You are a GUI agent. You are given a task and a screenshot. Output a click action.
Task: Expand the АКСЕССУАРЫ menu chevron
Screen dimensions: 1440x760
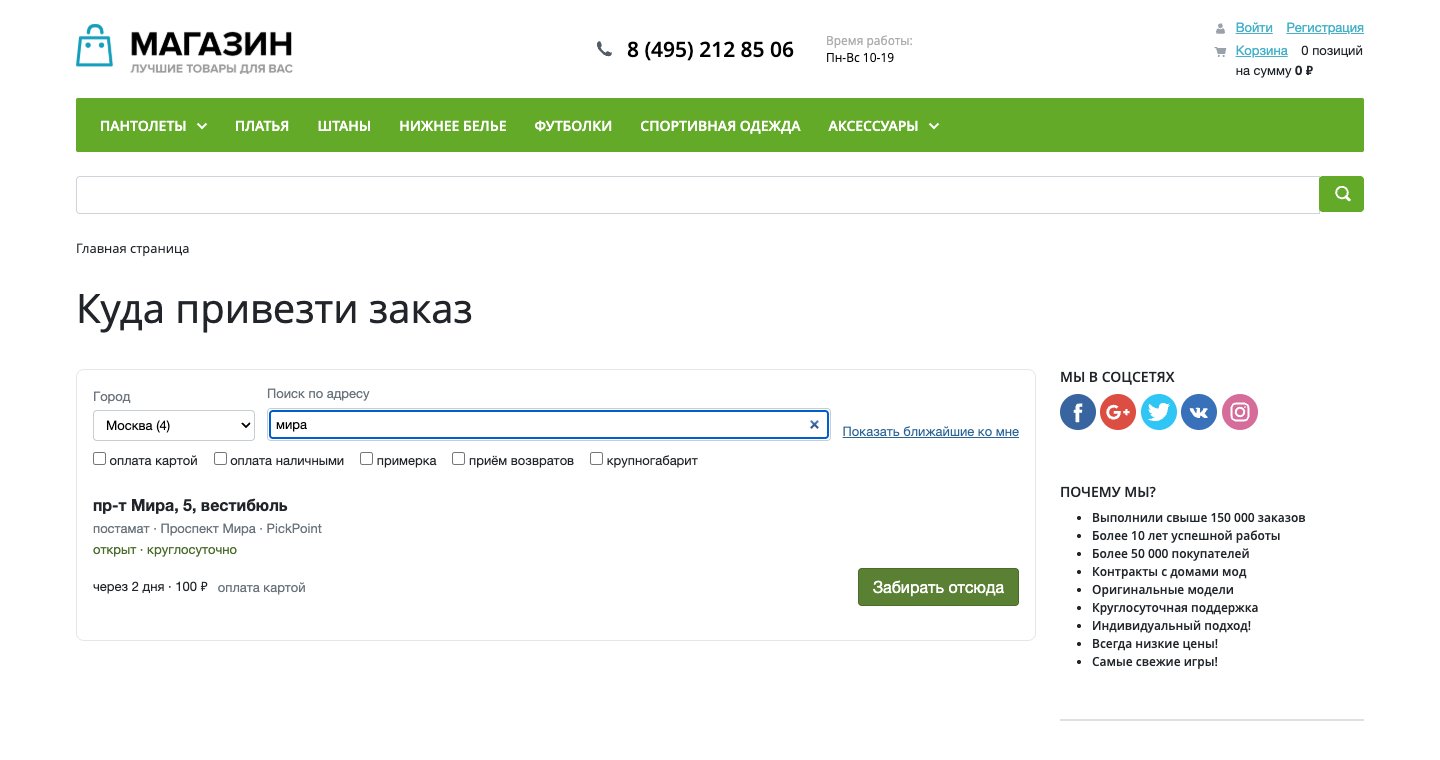934,126
